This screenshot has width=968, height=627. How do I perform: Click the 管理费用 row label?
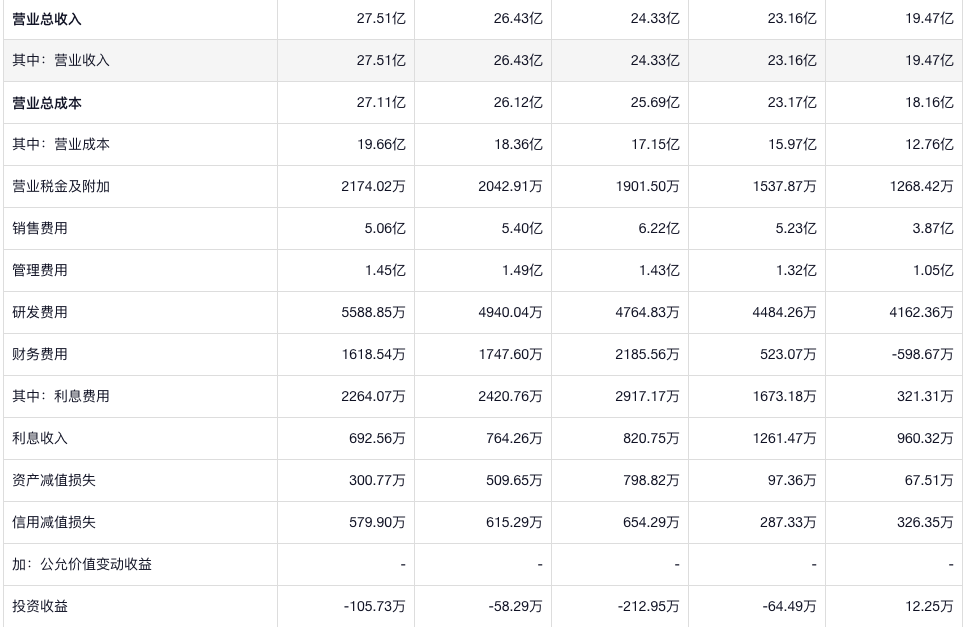tap(40, 271)
